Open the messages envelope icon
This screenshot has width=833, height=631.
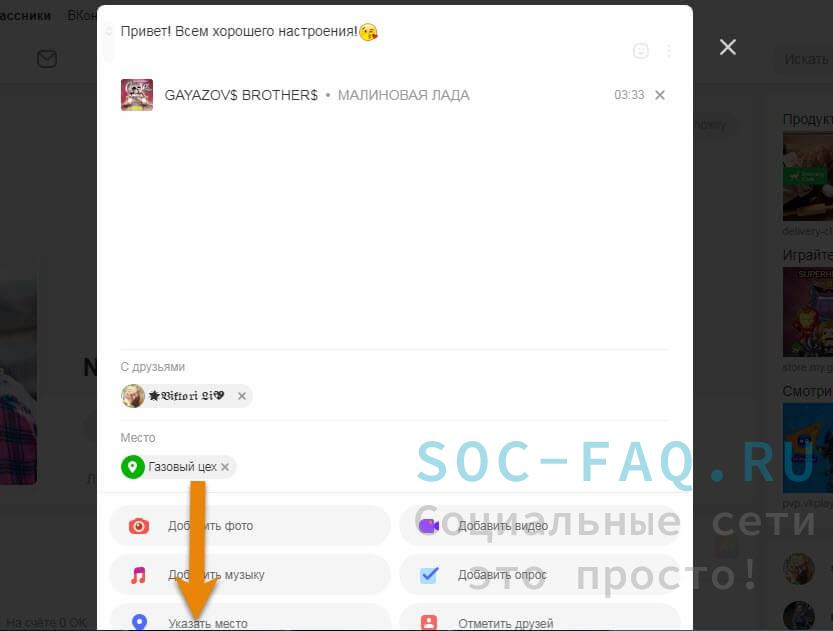[47, 59]
